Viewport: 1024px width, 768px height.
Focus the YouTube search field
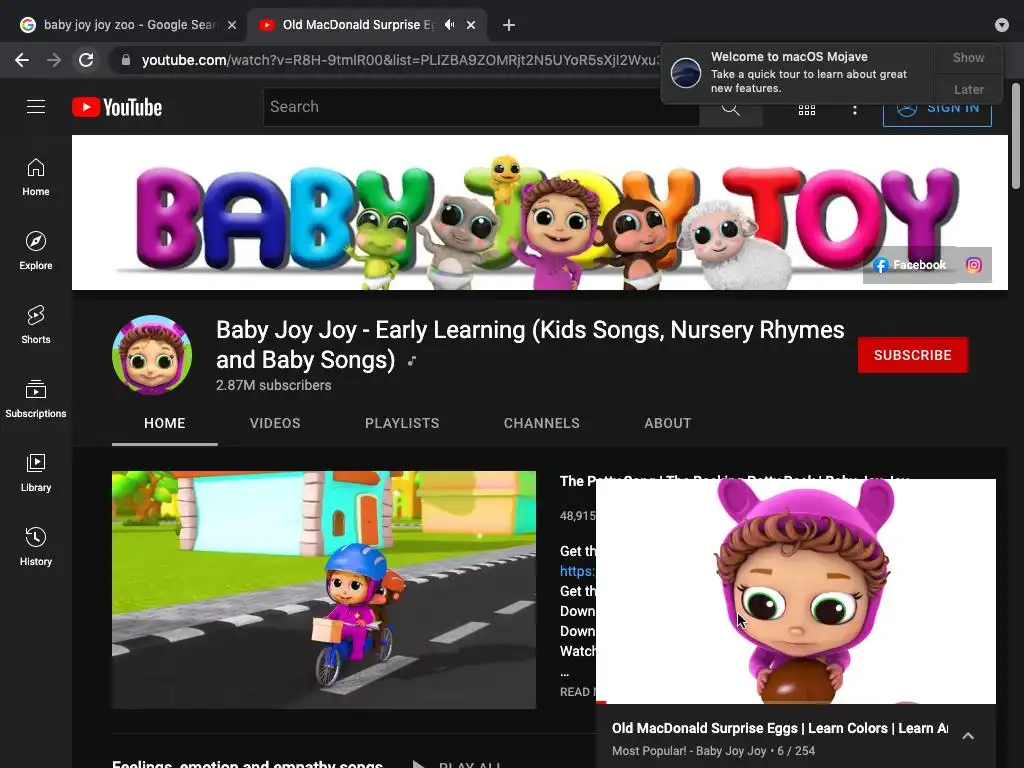(481, 107)
